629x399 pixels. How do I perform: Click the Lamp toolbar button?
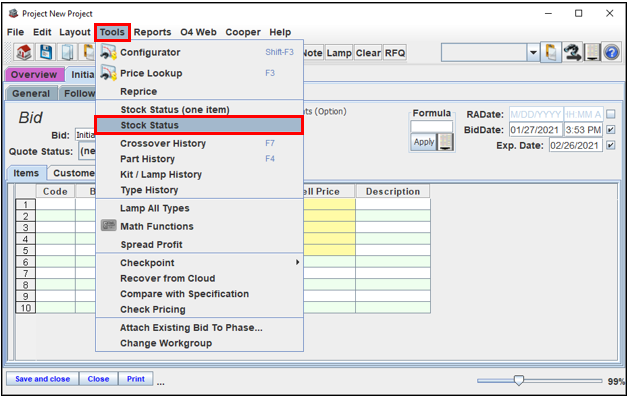pos(339,53)
